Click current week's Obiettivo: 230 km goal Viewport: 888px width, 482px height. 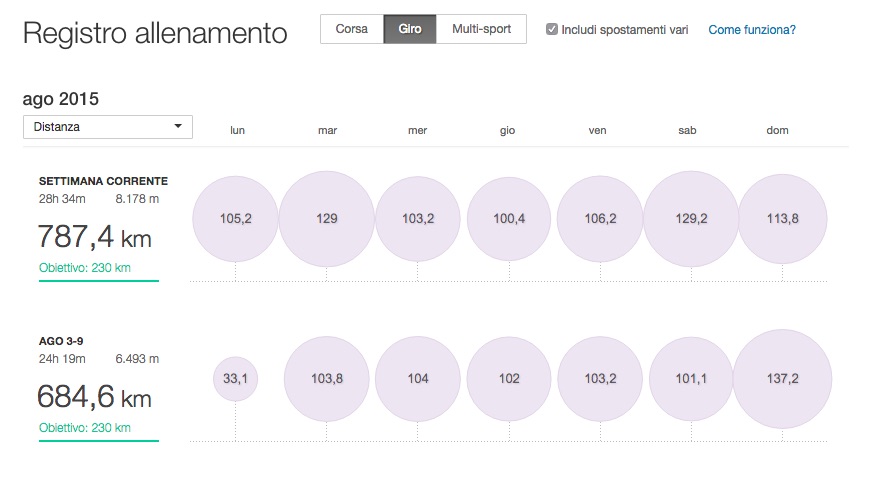pyautogui.click(x=85, y=268)
